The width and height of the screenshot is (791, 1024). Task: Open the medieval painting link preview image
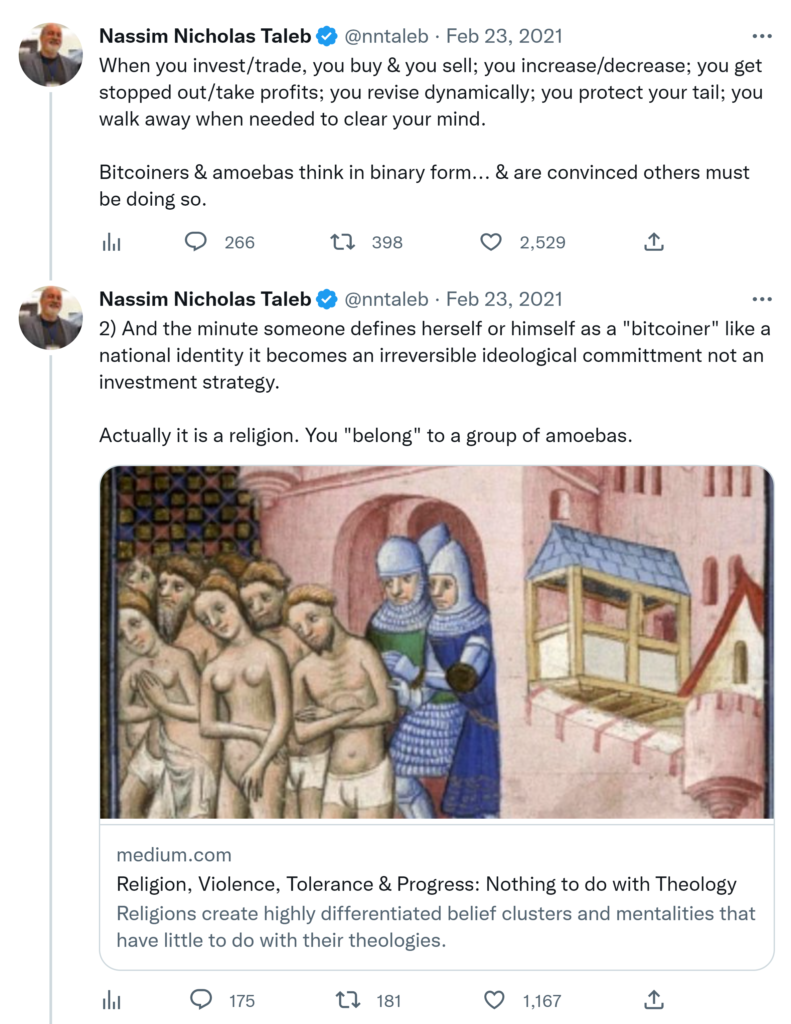click(x=436, y=642)
